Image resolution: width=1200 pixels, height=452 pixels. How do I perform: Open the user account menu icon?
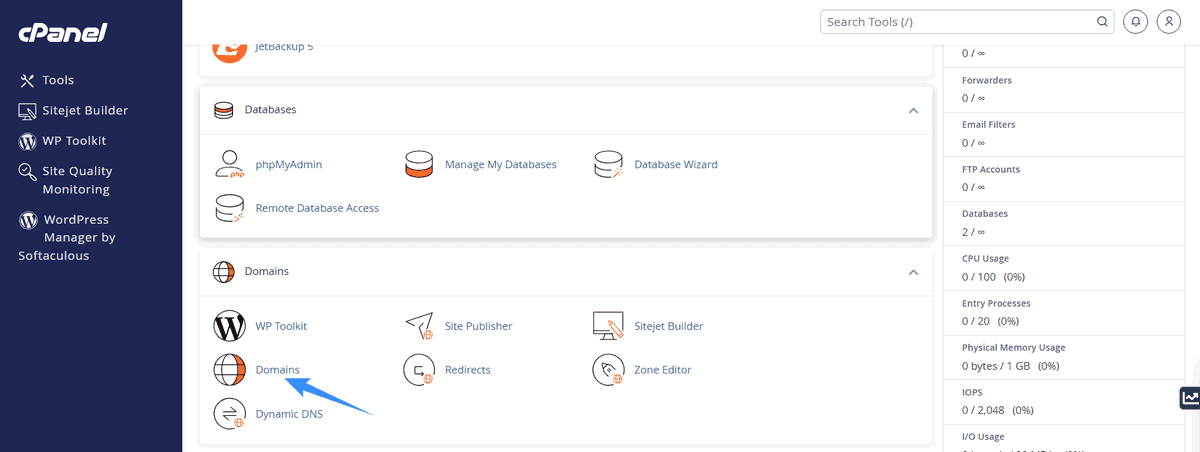1168,21
